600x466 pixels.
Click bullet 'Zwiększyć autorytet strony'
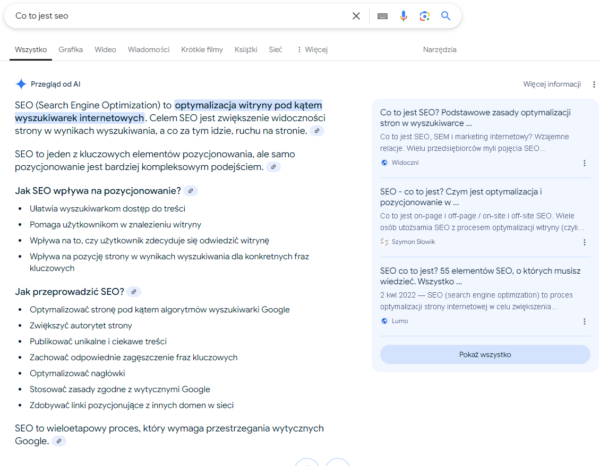(x=81, y=326)
